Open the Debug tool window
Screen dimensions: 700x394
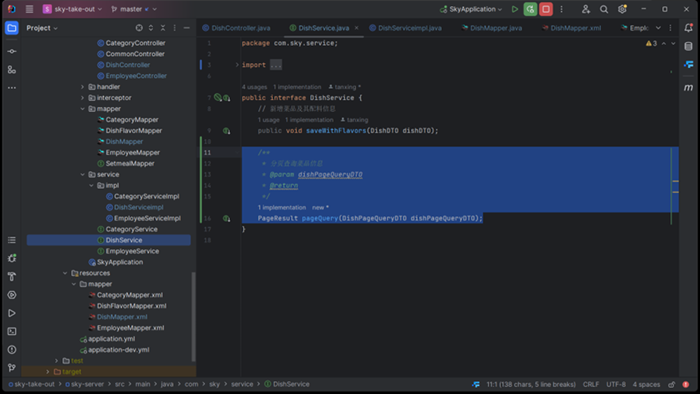pyautogui.click(x=12, y=258)
